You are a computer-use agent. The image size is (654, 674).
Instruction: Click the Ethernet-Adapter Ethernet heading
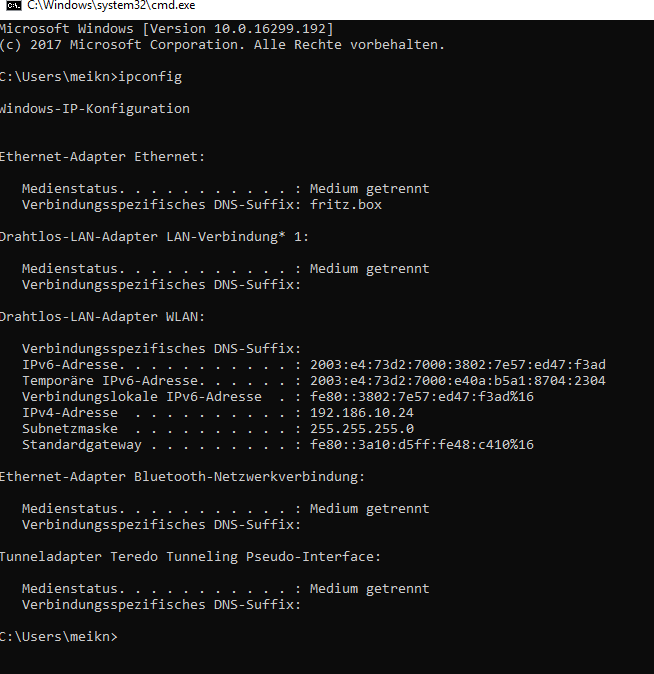102,156
